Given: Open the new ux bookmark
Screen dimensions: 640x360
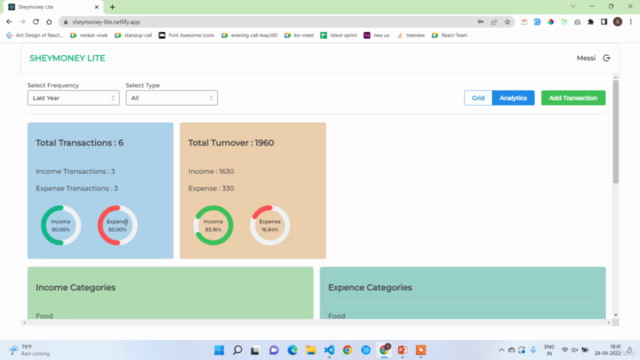Looking at the screenshot, I should click(x=376, y=36).
